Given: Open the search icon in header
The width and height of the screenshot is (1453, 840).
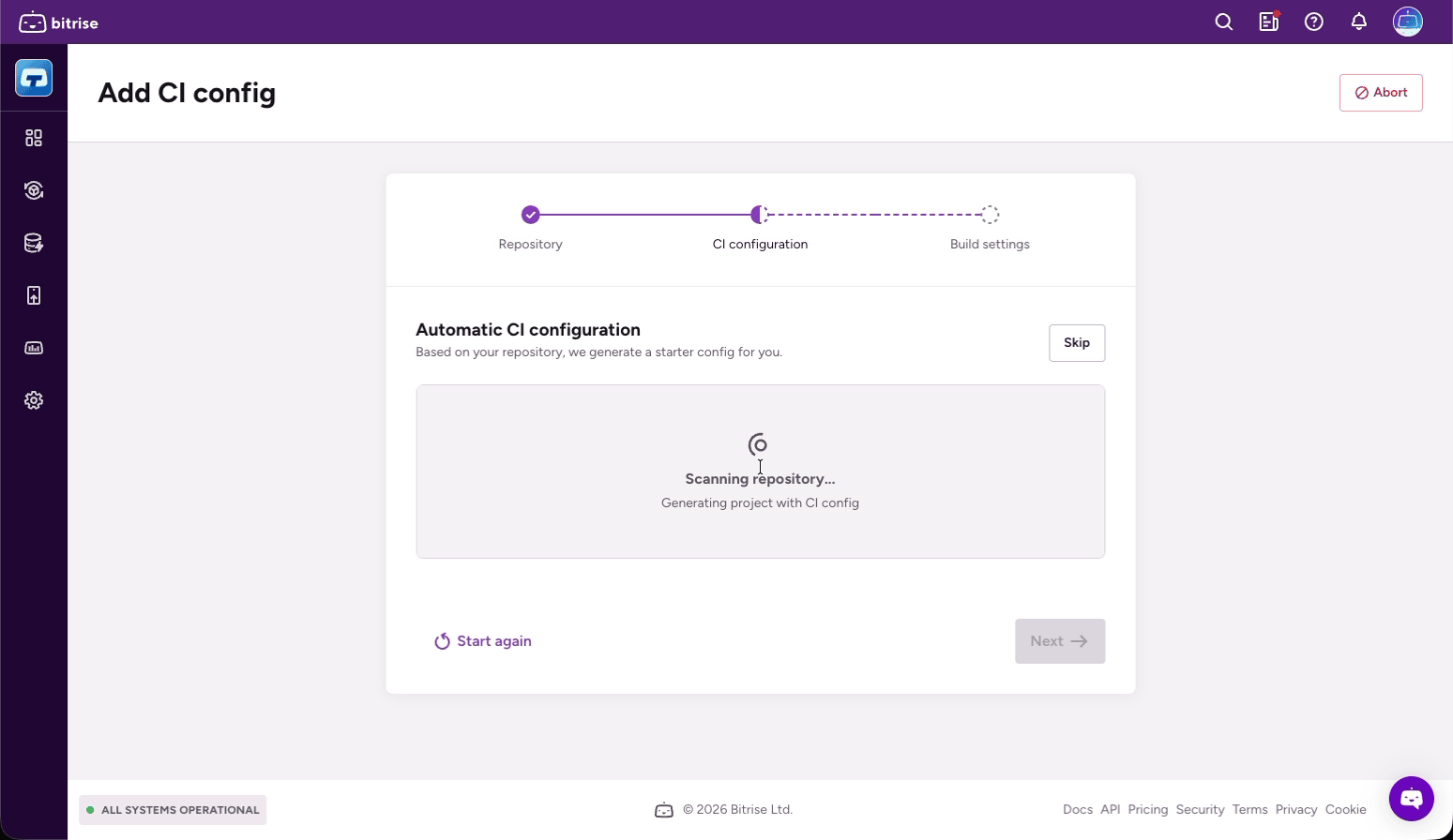Looking at the screenshot, I should [x=1224, y=22].
